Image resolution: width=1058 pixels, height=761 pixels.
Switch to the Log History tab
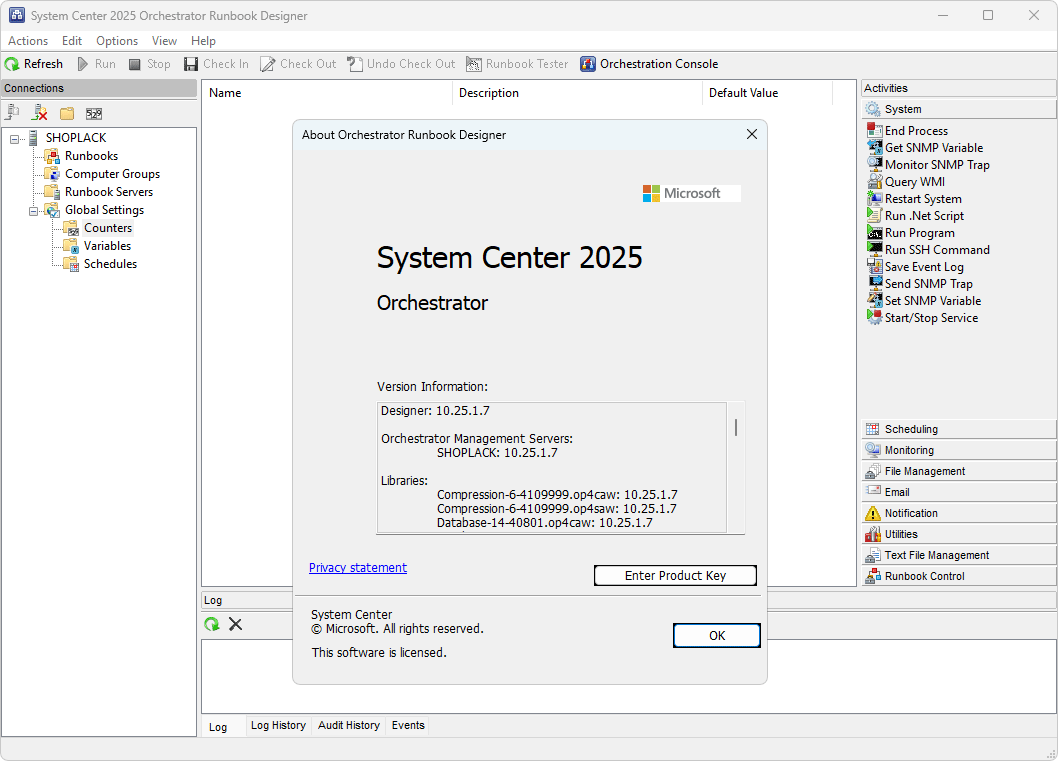tap(278, 725)
